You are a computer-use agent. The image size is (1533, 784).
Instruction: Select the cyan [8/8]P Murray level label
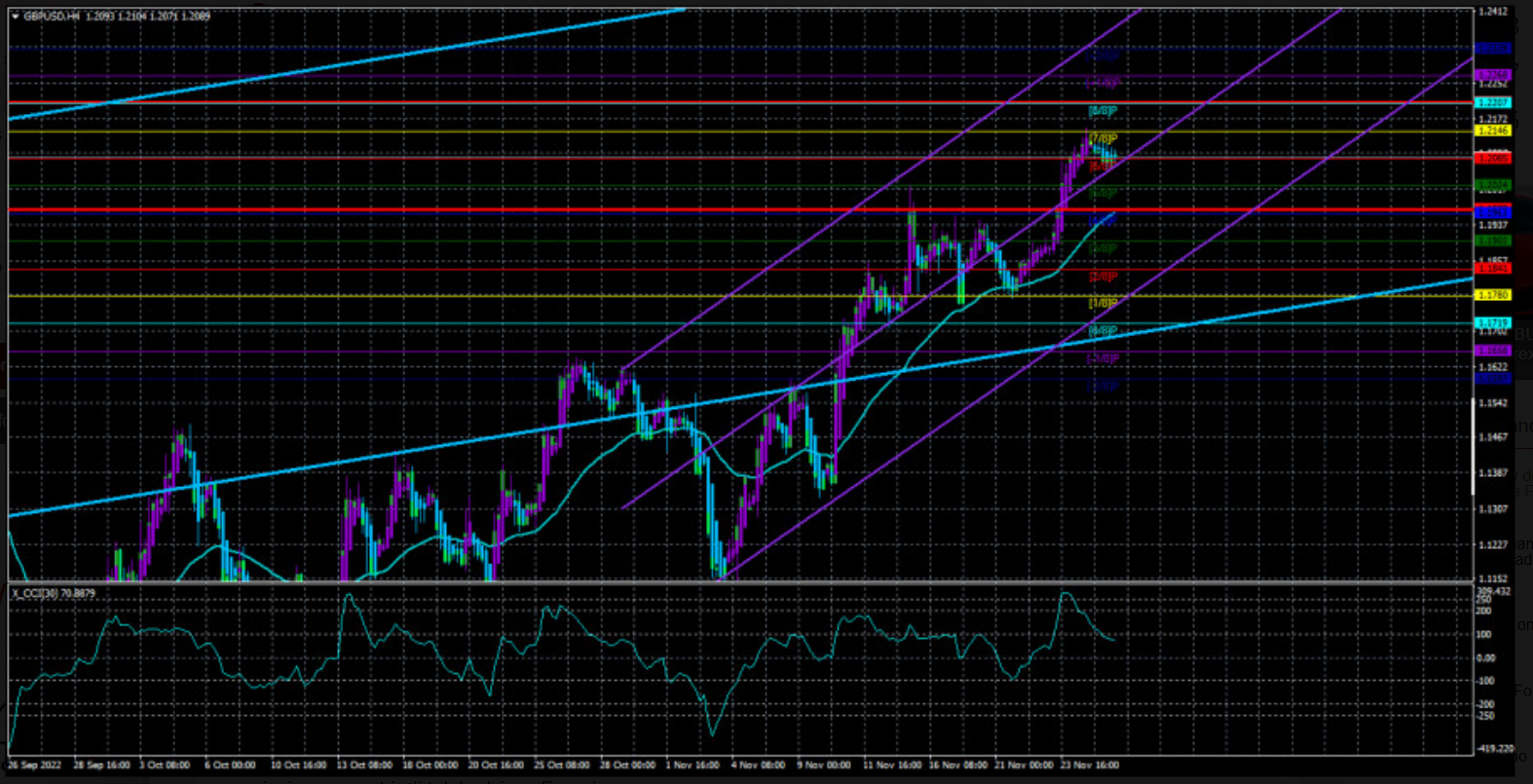[x=1103, y=111]
